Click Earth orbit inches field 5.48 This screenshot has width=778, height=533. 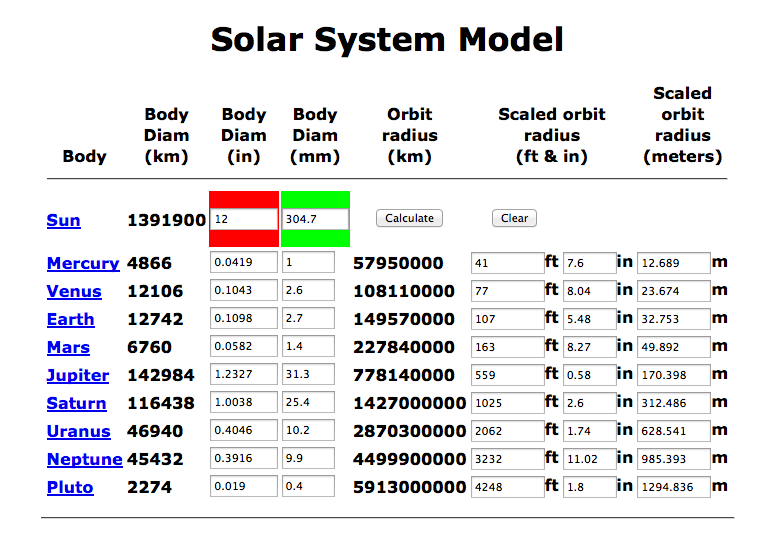click(x=590, y=319)
